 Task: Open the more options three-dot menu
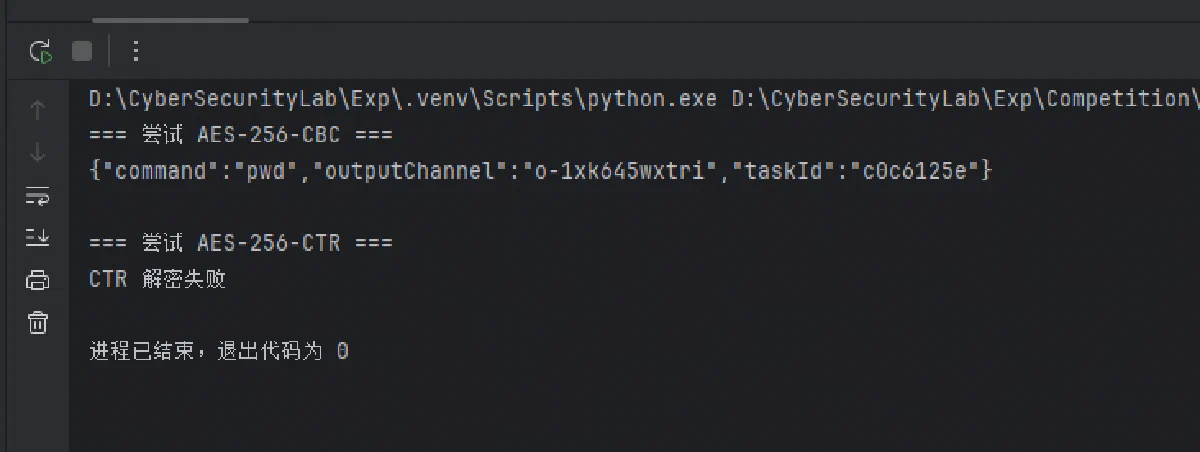[x=137, y=51]
